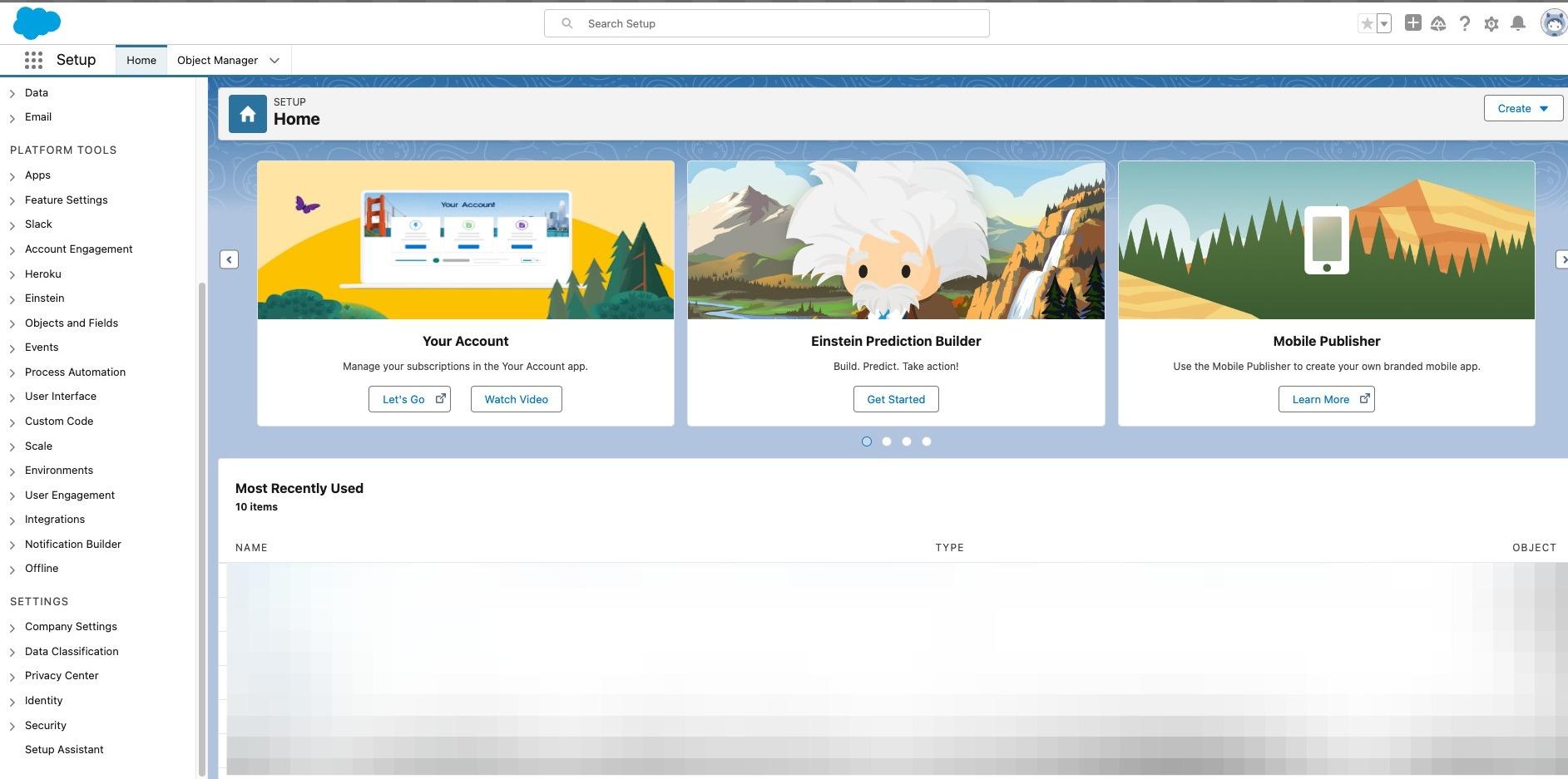Open Process Automation in sidebar

click(75, 372)
